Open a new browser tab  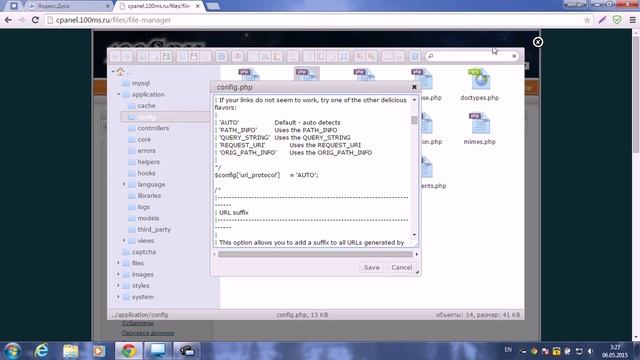213,6
